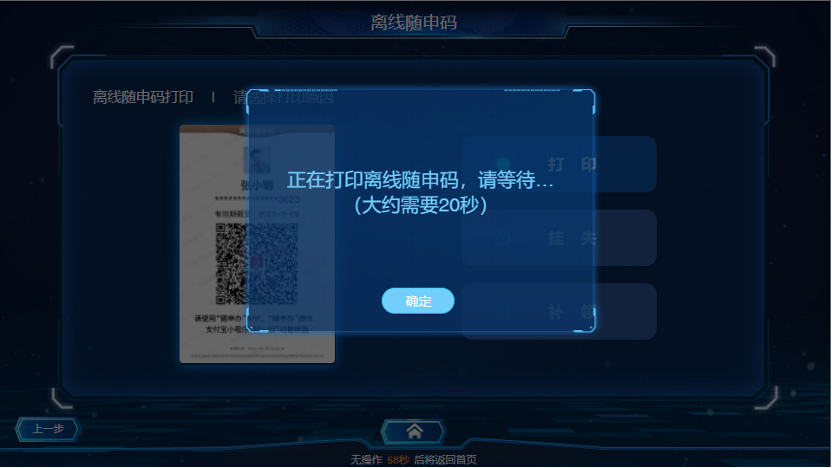832x468 pixels.
Task: Click the avatar photo on the card
Action: (257, 160)
